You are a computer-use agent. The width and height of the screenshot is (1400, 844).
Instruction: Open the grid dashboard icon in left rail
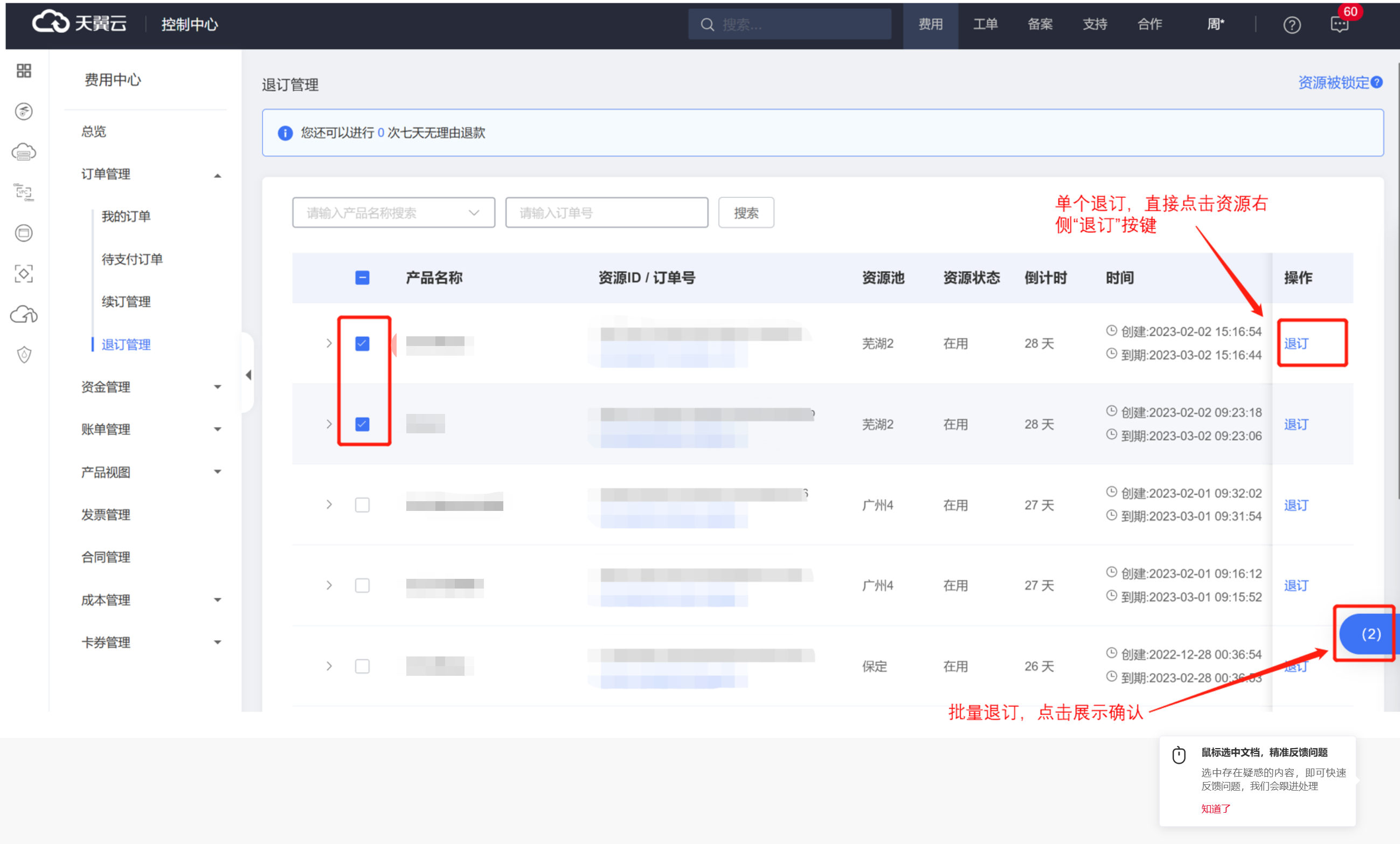click(x=24, y=71)
